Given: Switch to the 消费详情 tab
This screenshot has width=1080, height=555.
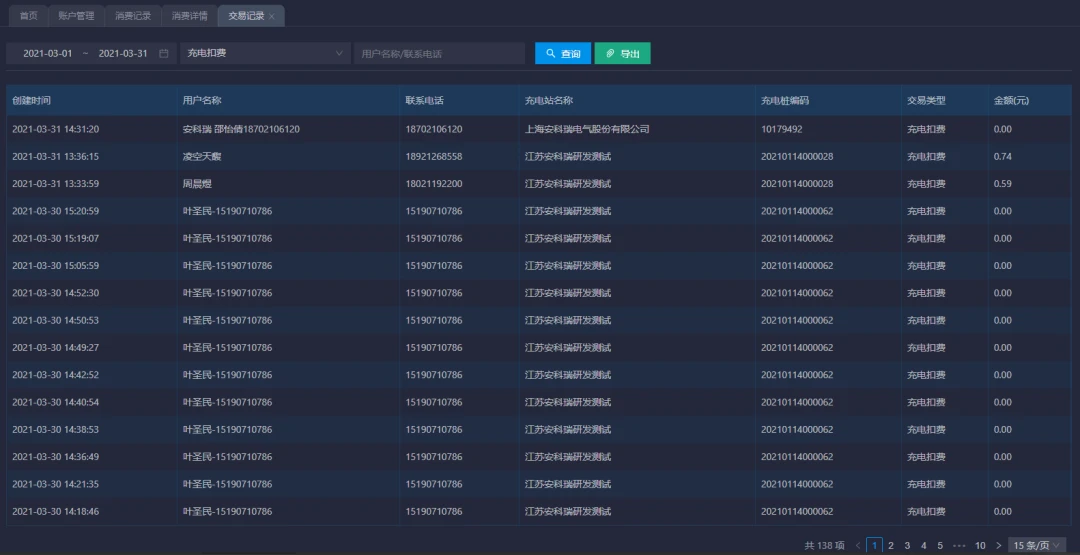Looking at the screenshot, I should point(189,16).
